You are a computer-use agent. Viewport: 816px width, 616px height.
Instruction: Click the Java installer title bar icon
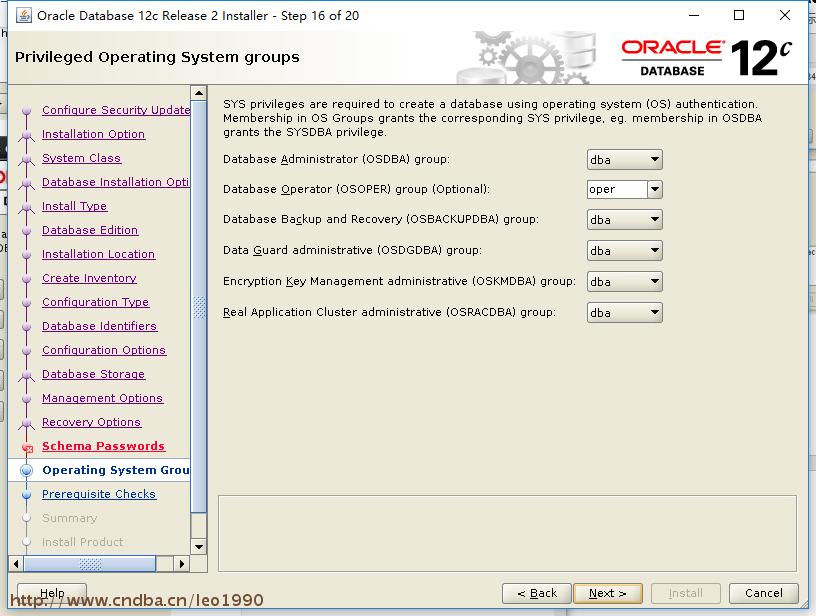coord(23,16)
